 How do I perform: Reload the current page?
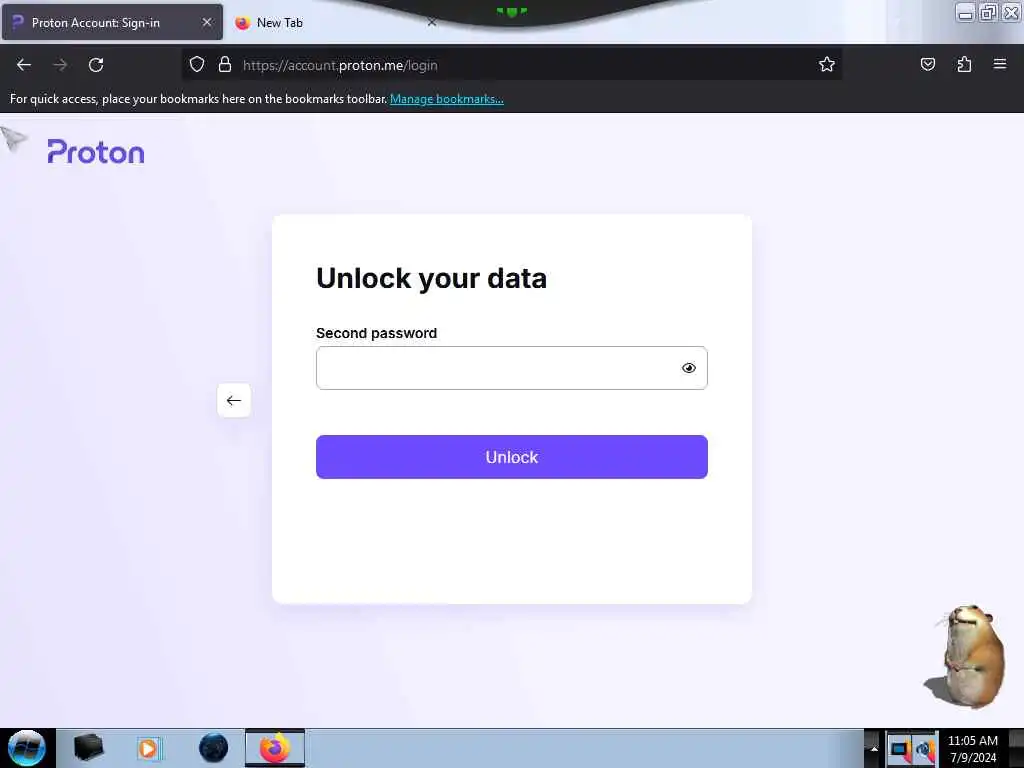96,65
